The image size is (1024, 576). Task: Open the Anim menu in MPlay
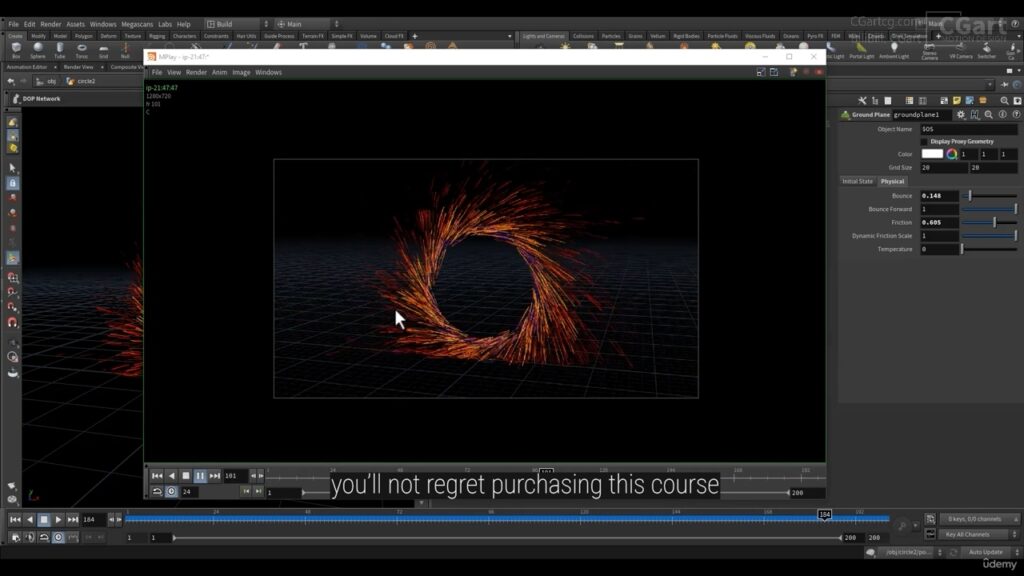(219, 72)
